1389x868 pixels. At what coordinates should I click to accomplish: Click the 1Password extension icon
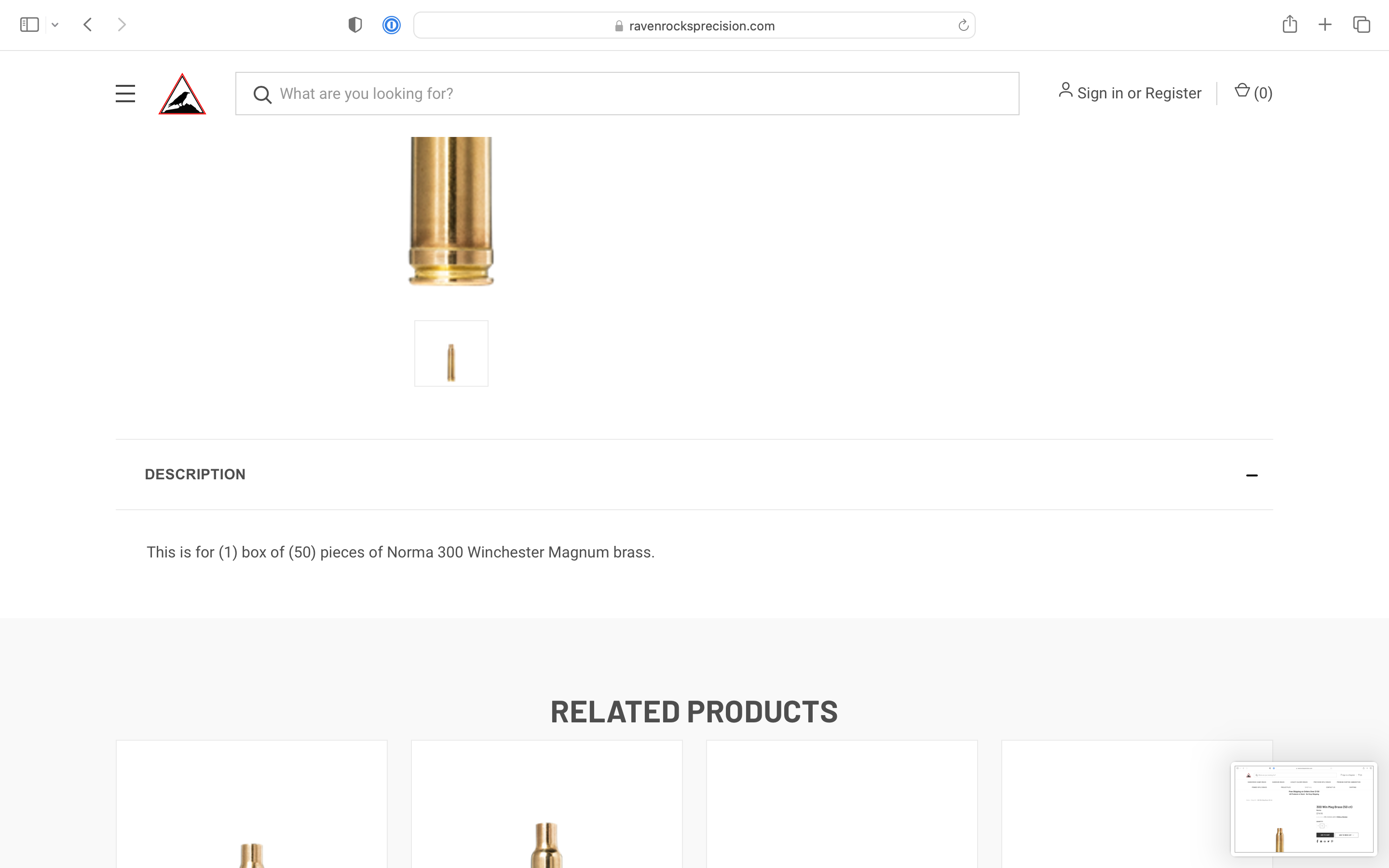pyautogui.click(x=391, y=25)
